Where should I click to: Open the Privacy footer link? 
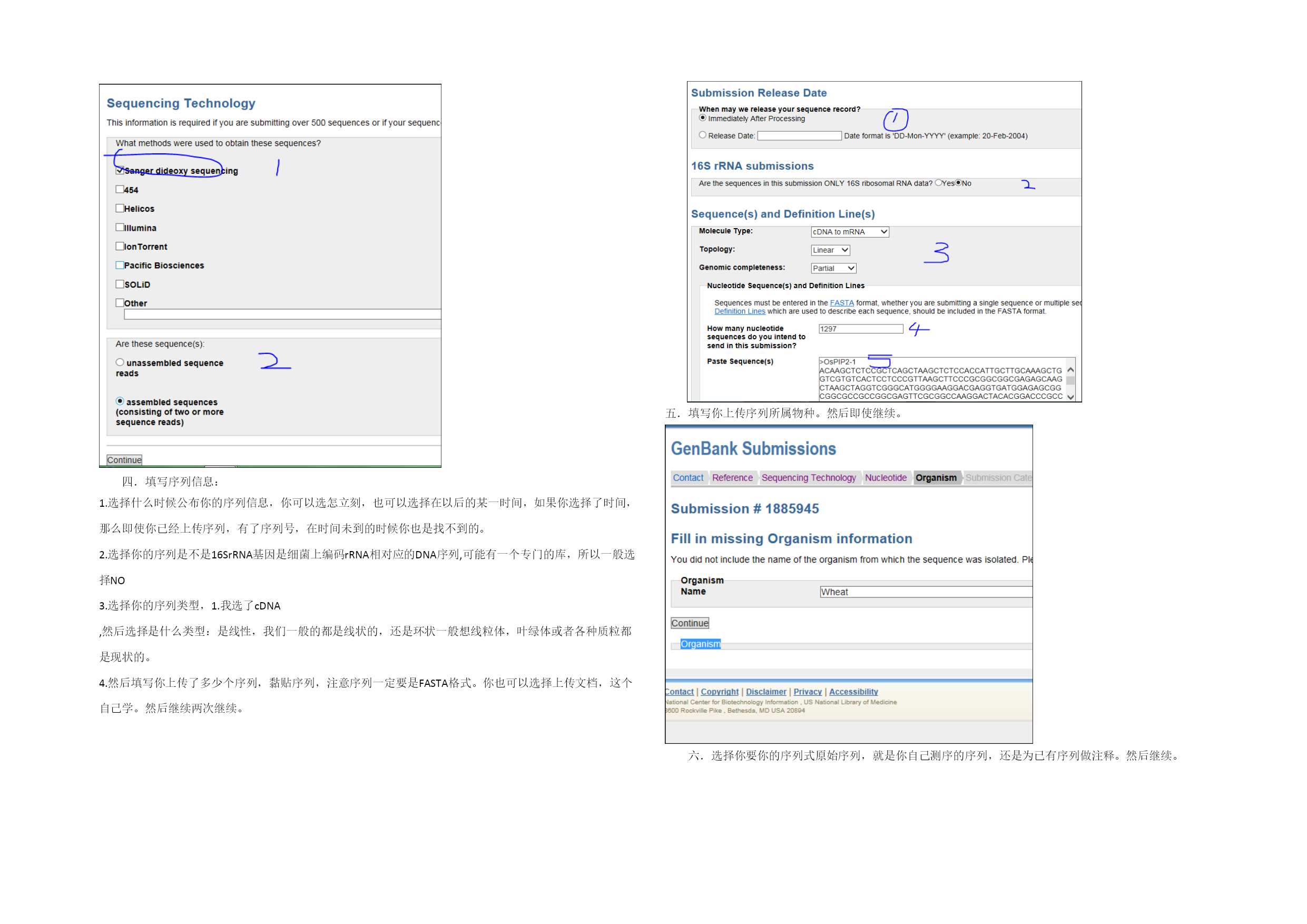[808, 692]
